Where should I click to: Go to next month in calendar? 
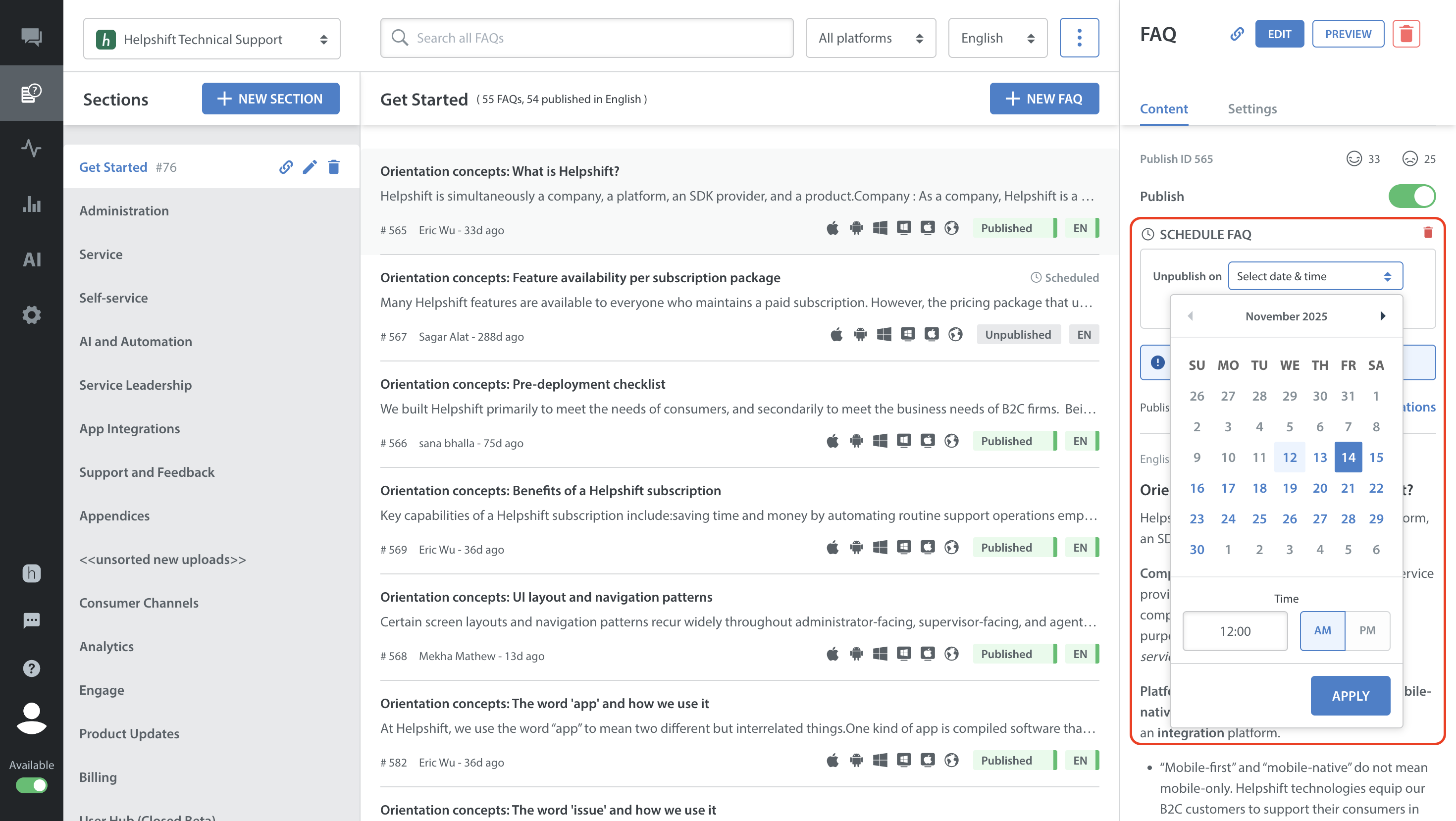(1383, 316)
